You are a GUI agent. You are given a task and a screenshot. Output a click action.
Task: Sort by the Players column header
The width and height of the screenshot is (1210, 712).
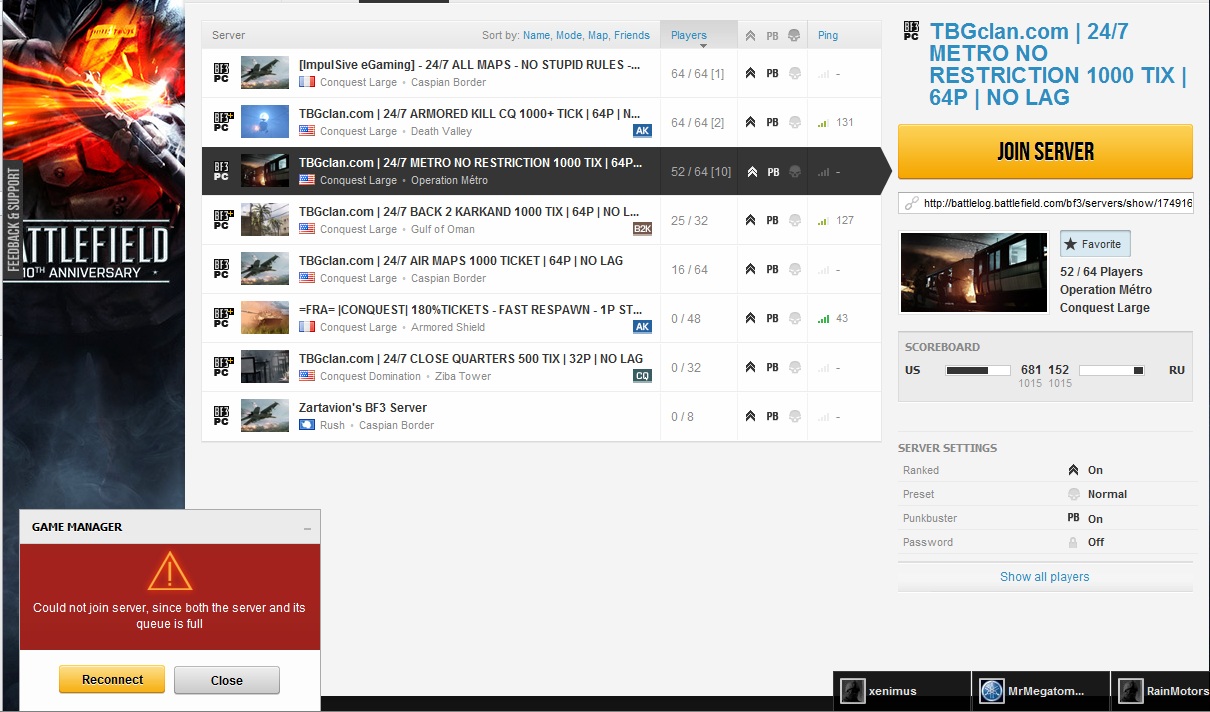[699, 35]
